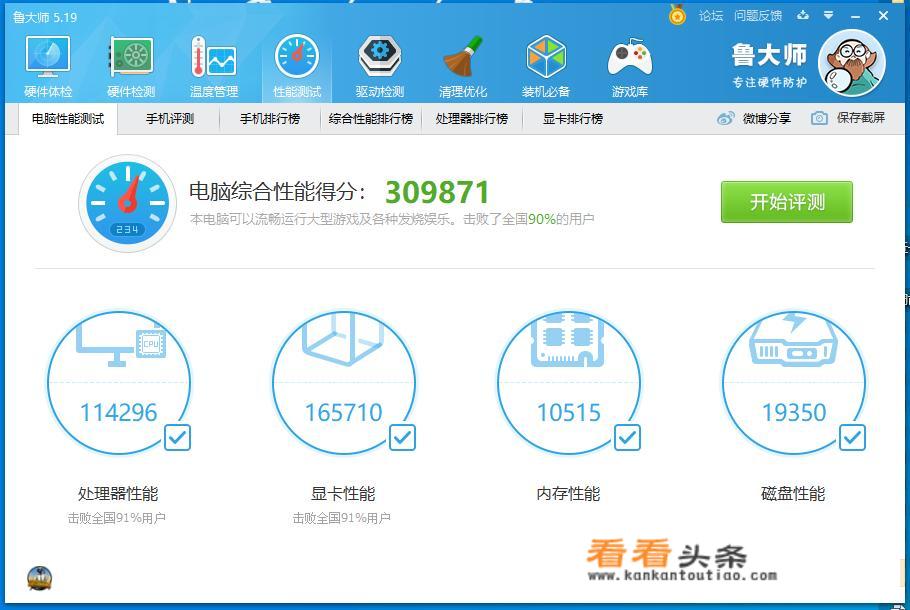Image resolution: width=910 pixels, height=610 pixels.
Task: Click the 处理器性能 label
Action: (x=118, y=494)
